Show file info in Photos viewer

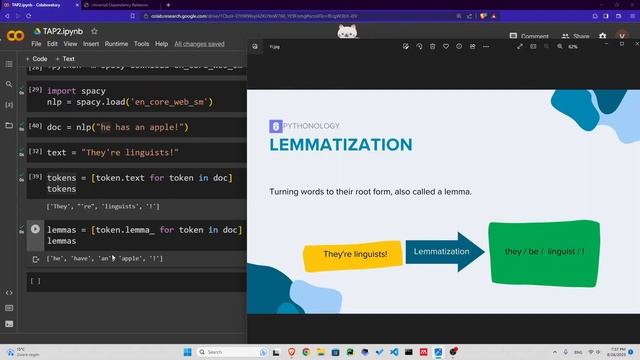(459, 47)
